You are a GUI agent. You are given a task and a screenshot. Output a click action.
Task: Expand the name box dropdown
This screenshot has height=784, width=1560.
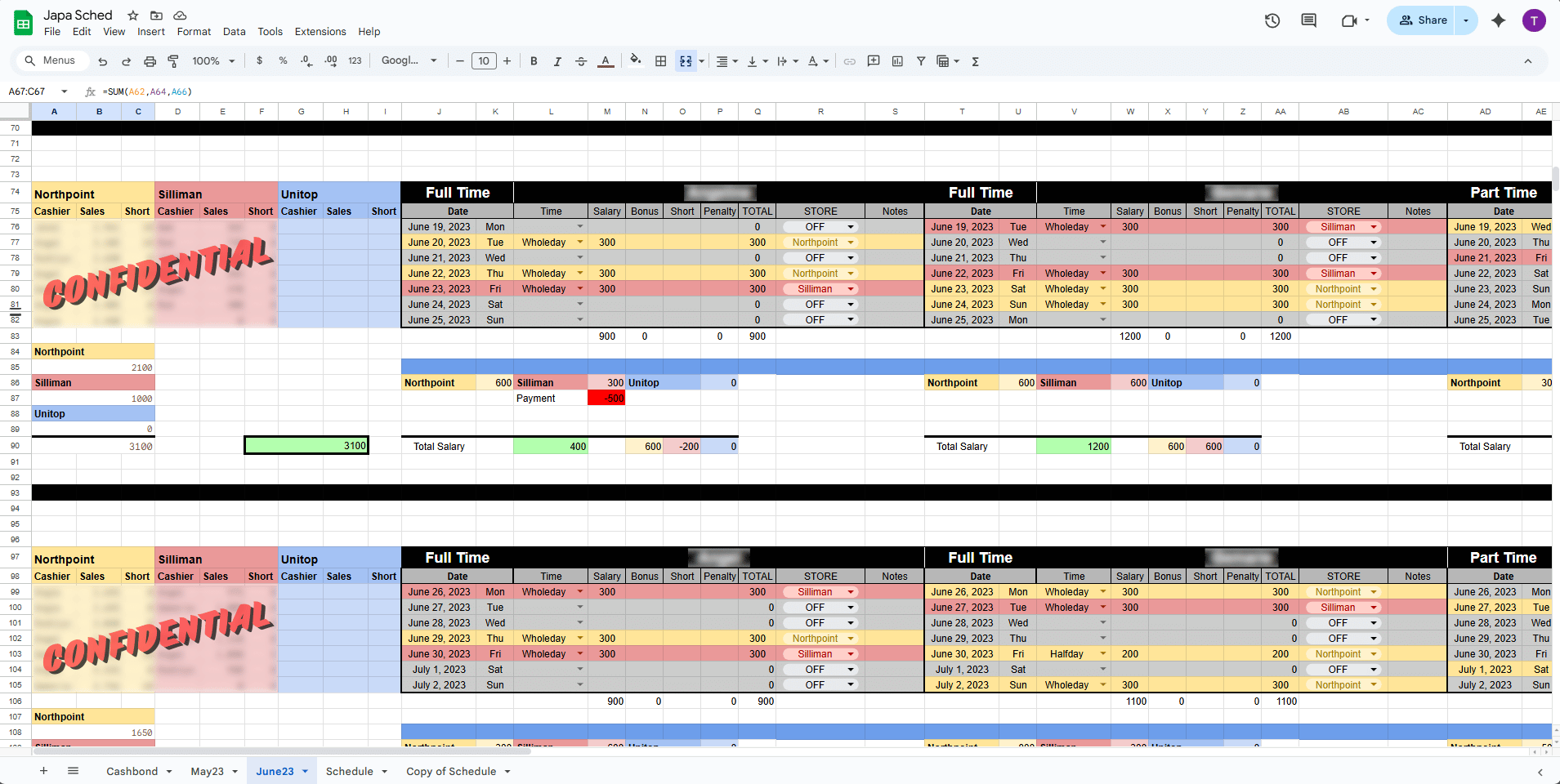click(x=65, y=91)
